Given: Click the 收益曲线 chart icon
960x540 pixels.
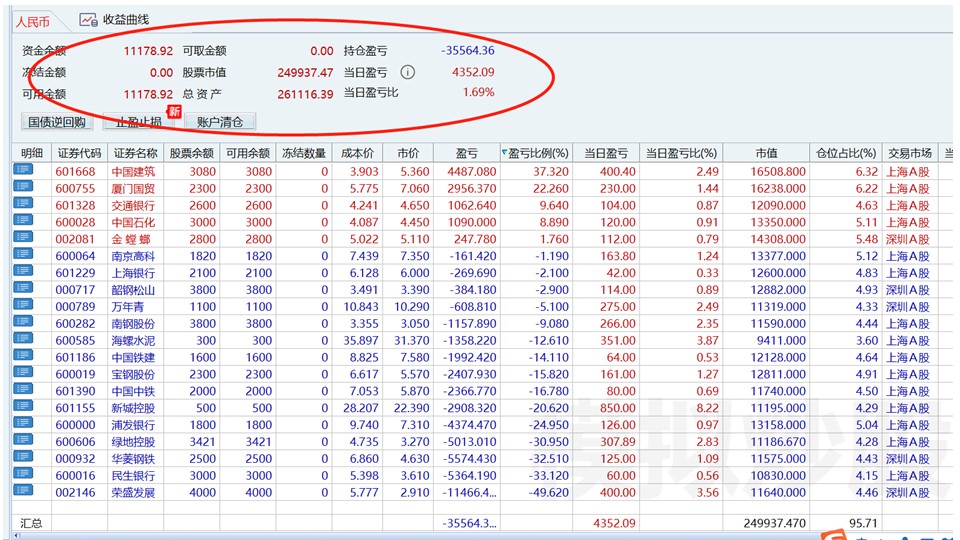Looking at the screenshot, I should [88, 20].
